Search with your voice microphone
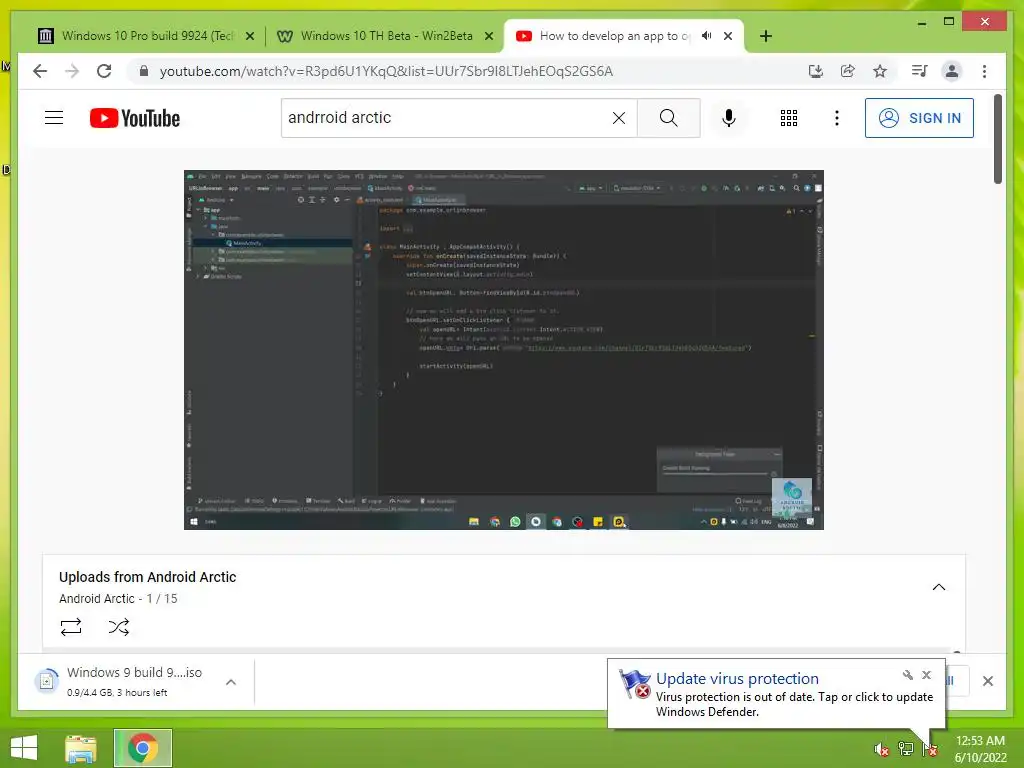1024x768 pixels. 729,118
